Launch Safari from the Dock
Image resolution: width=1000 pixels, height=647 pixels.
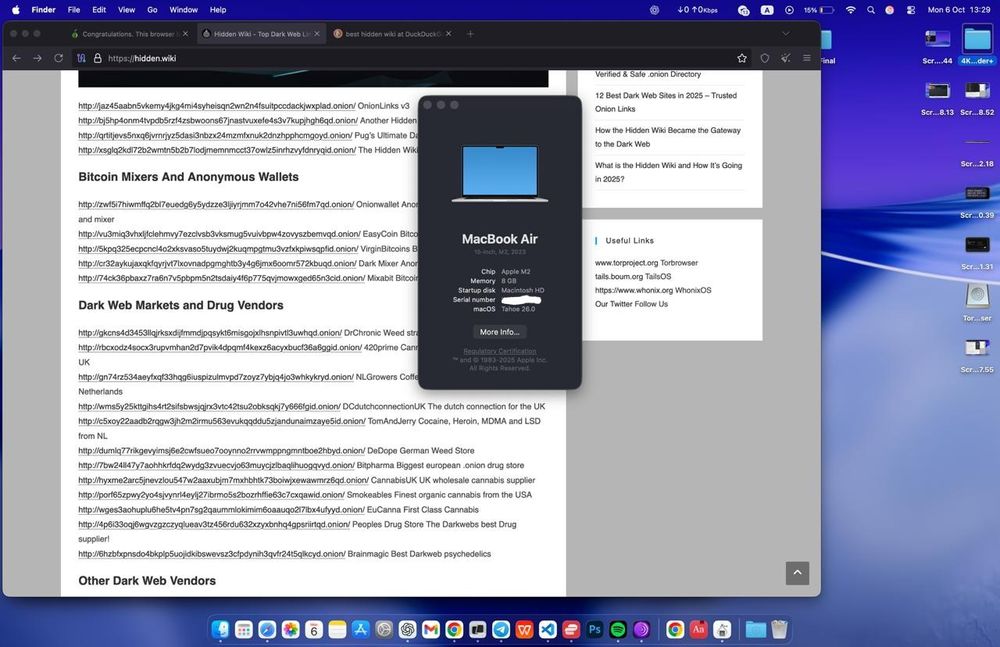tap(267, 630)
